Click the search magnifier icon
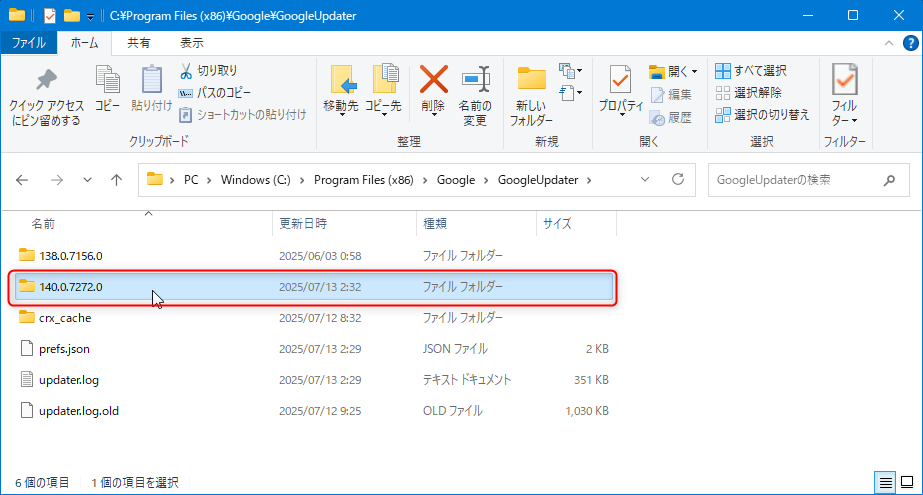923x495 pixels. click(889, 180)
